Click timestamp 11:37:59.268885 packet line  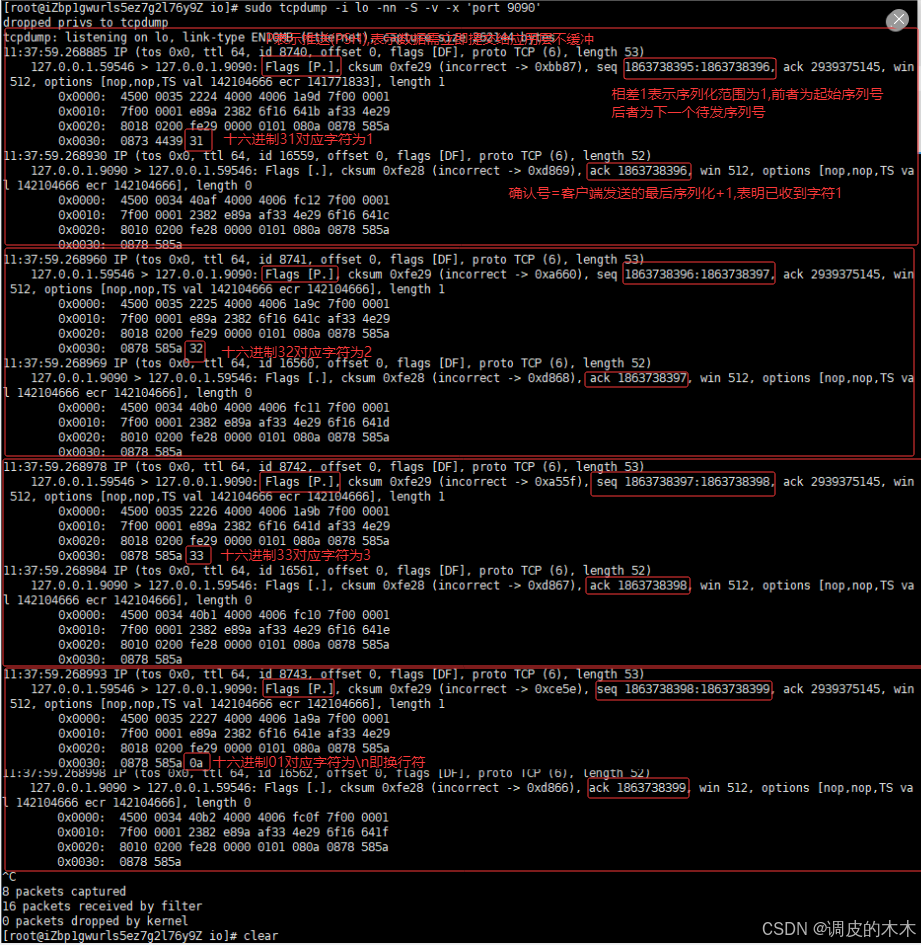(324, 52)
